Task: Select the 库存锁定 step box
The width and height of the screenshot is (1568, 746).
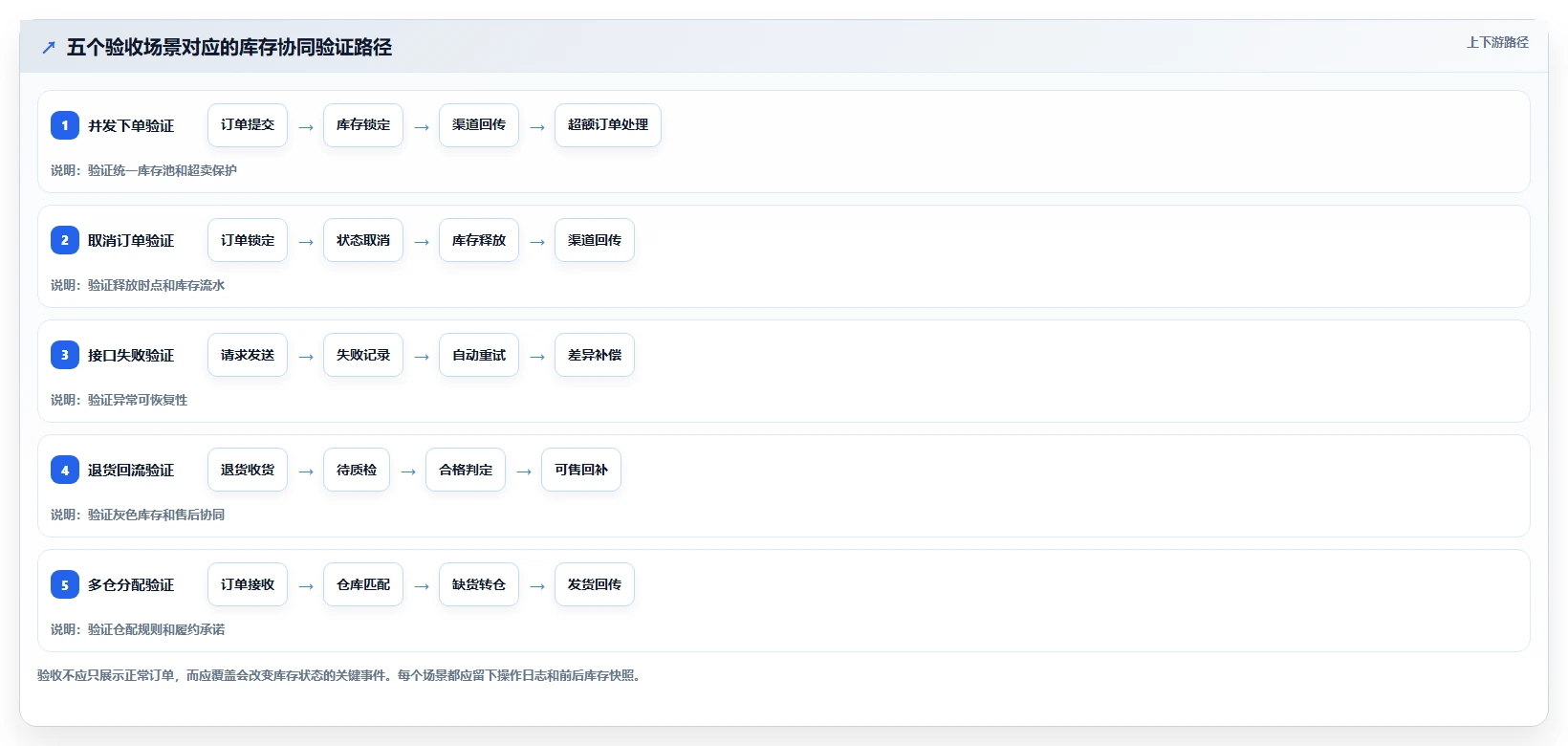Action: [363, 125]
